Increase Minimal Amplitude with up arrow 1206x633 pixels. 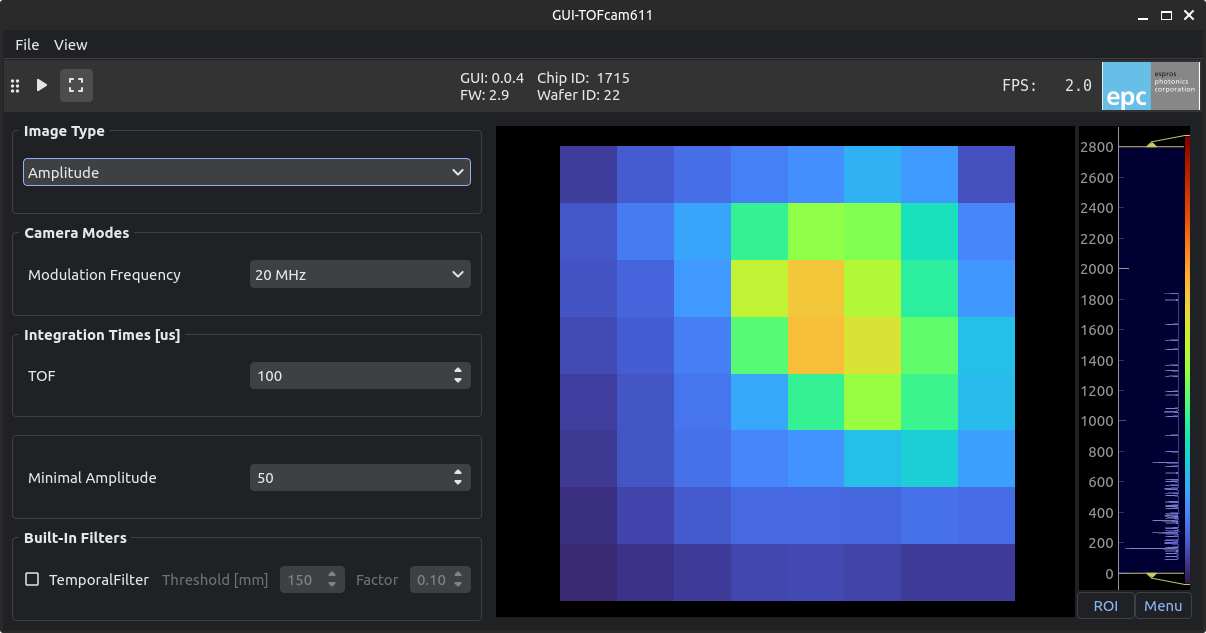coord(458,473)
